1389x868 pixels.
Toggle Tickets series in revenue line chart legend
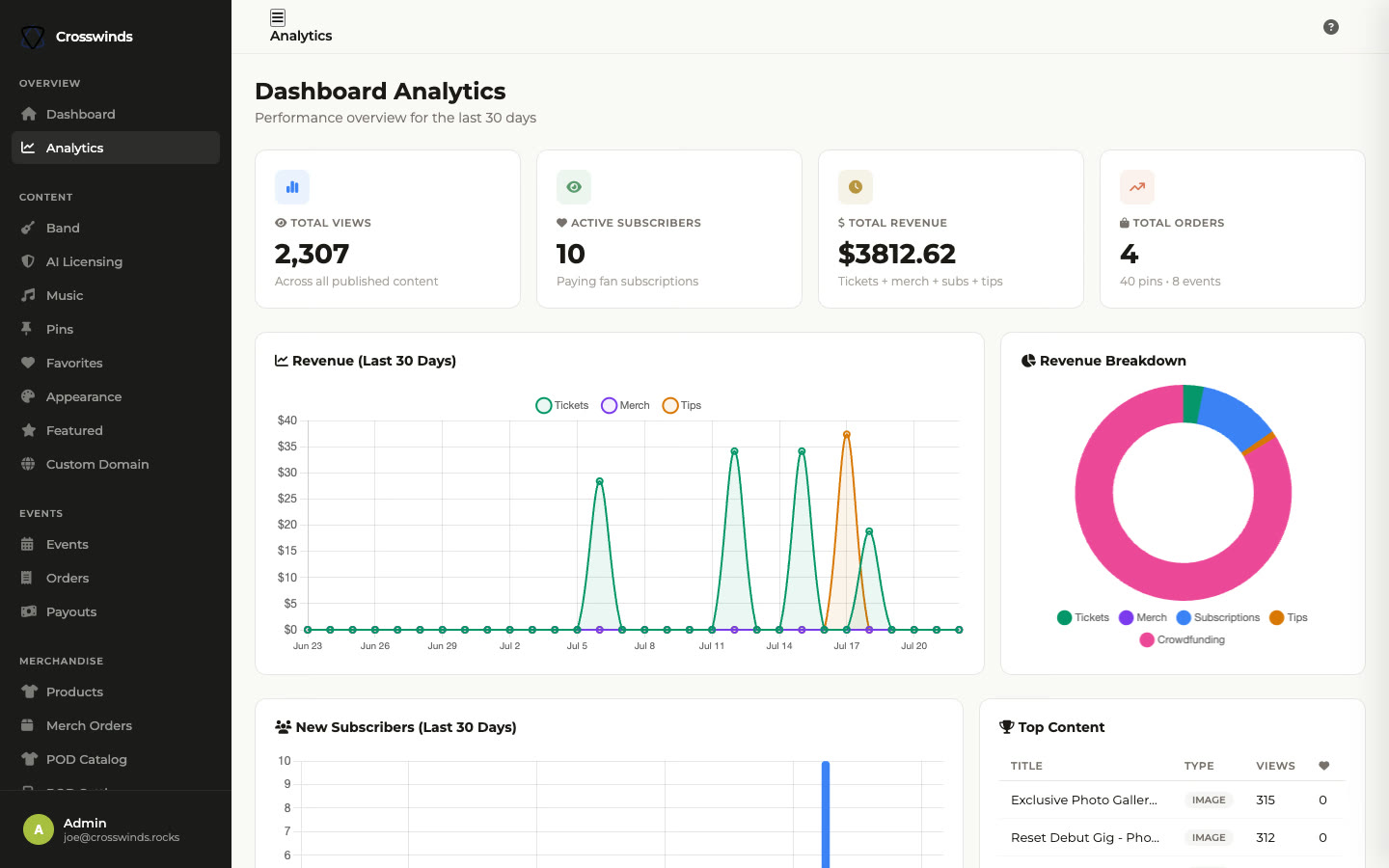(x=562, y=405)
